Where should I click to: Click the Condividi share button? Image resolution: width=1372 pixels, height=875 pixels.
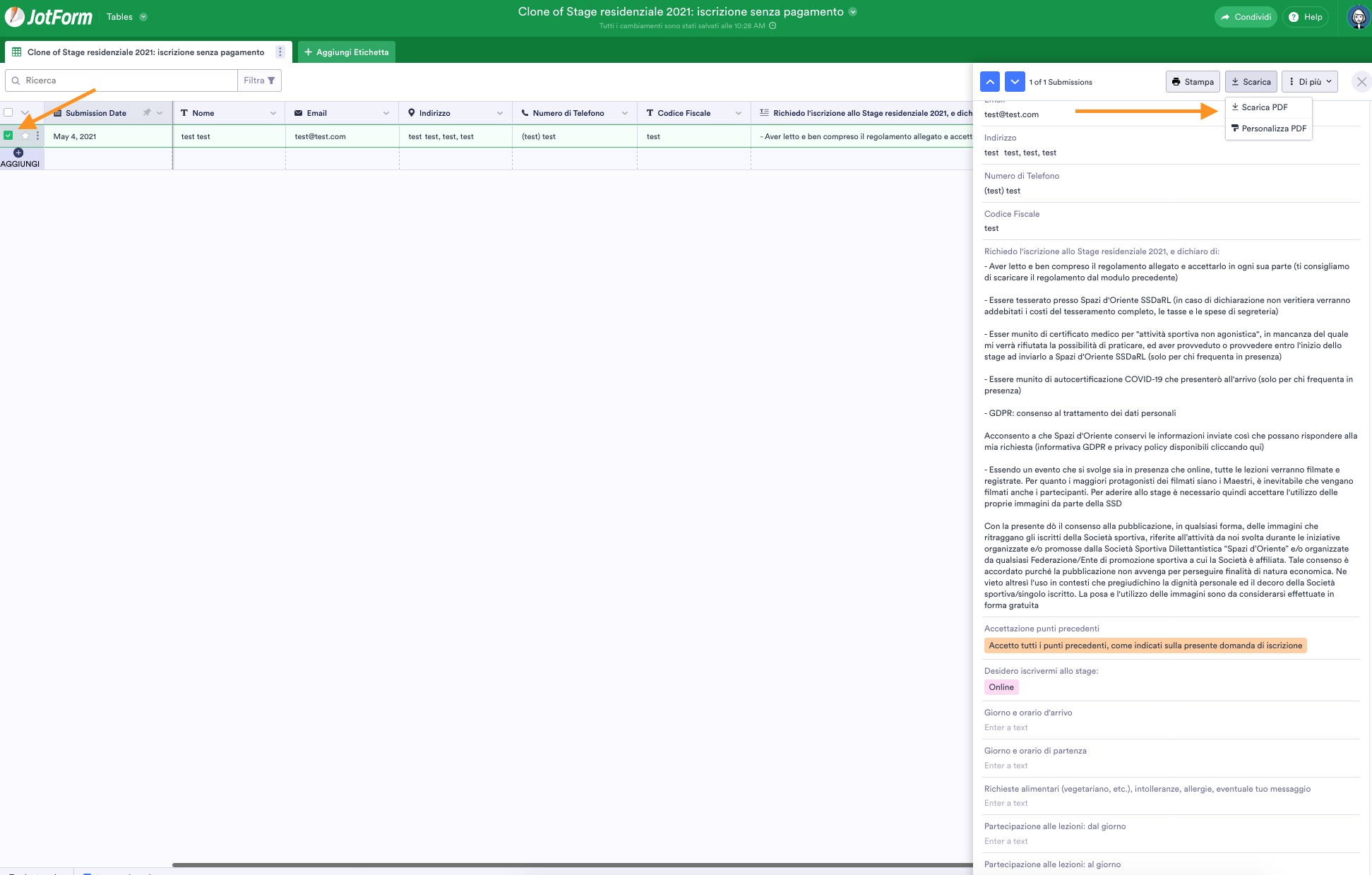tap(1246, 16)
